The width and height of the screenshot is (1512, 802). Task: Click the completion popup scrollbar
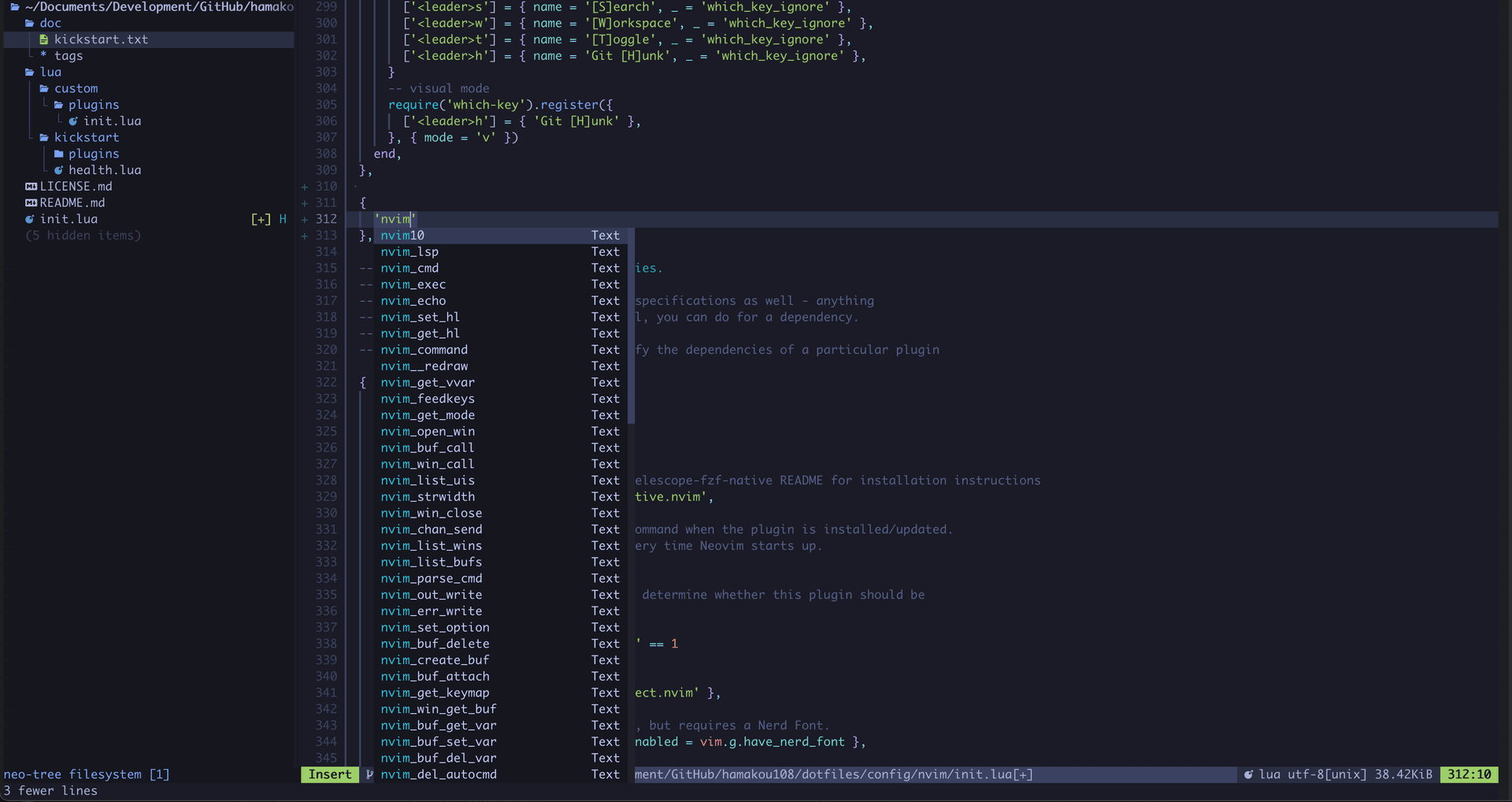(632, 325)
